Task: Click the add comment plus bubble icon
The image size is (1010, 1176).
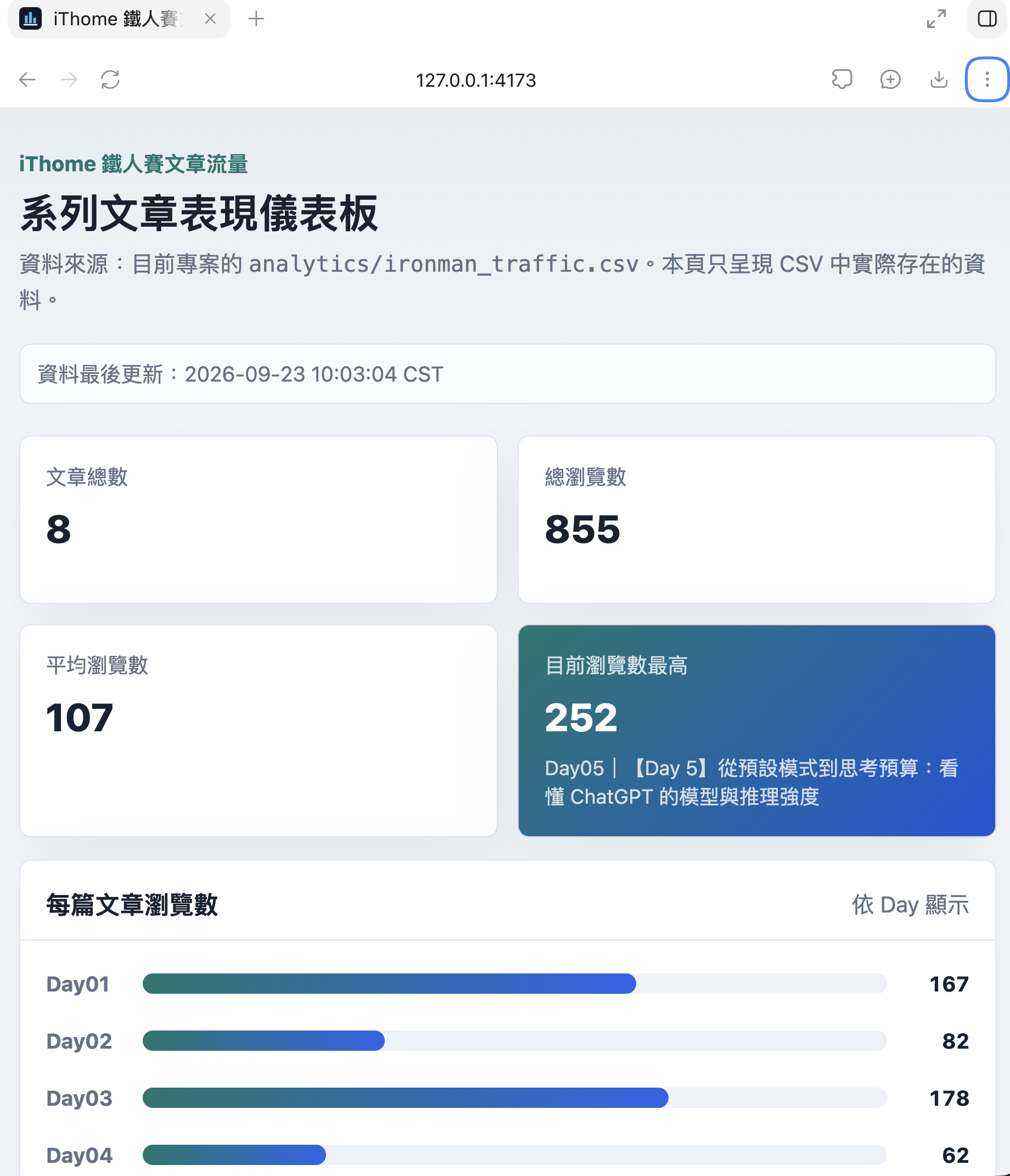Action: [x=890, y=80]
